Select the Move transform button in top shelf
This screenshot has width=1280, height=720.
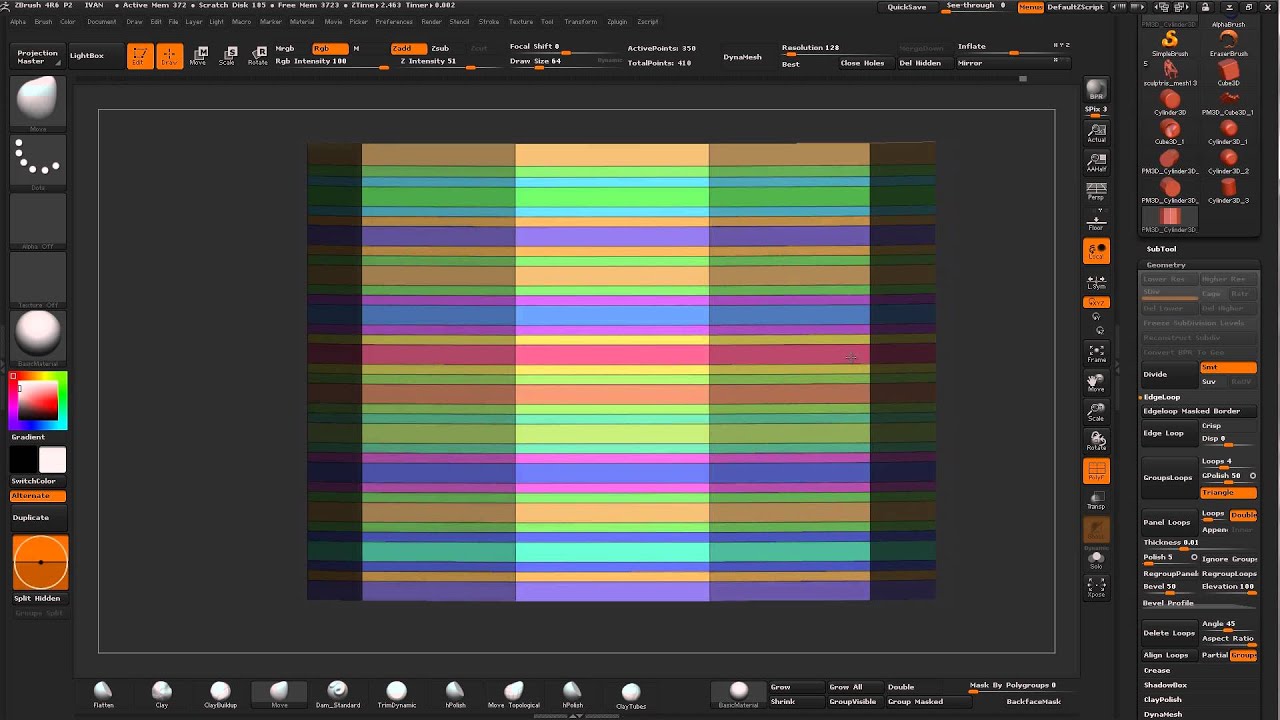click(x=199, y=56)
